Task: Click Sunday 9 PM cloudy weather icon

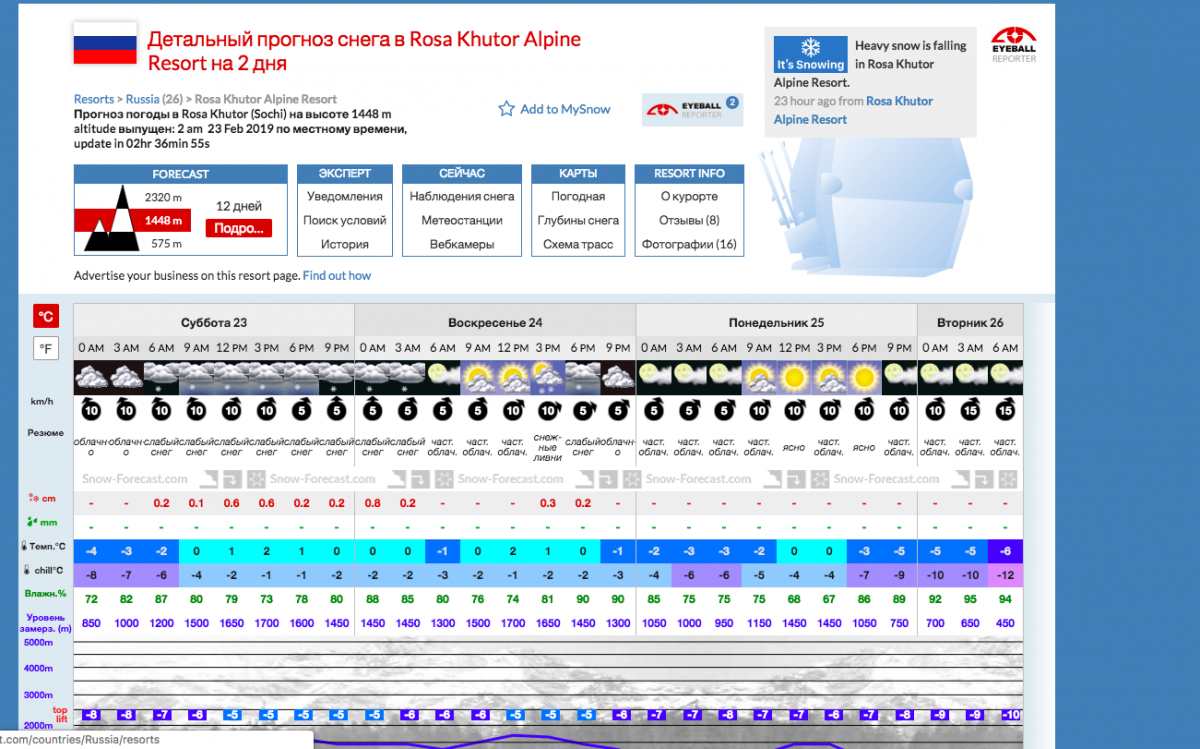Action: pos(619,377)
